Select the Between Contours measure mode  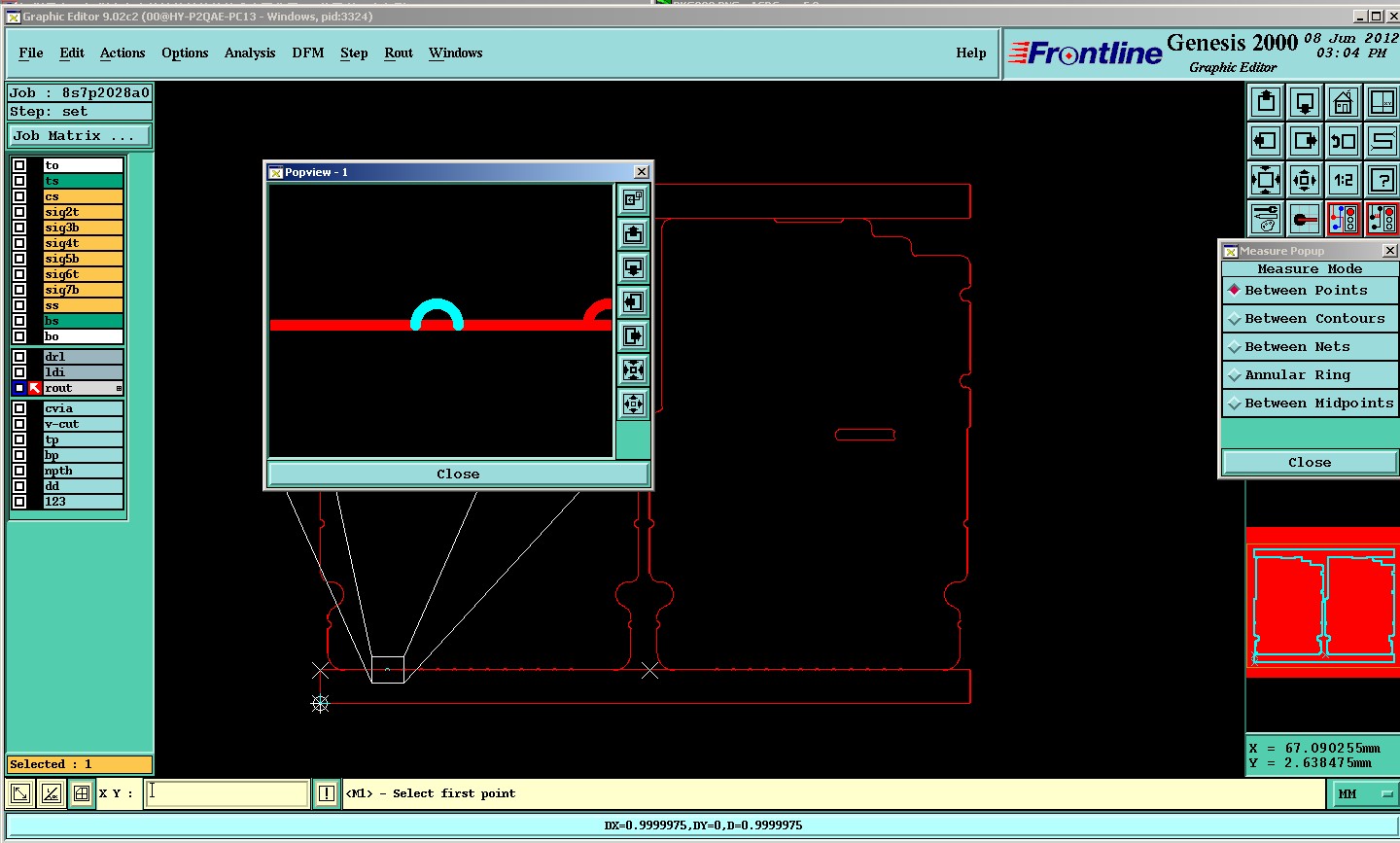(1310, 319)
